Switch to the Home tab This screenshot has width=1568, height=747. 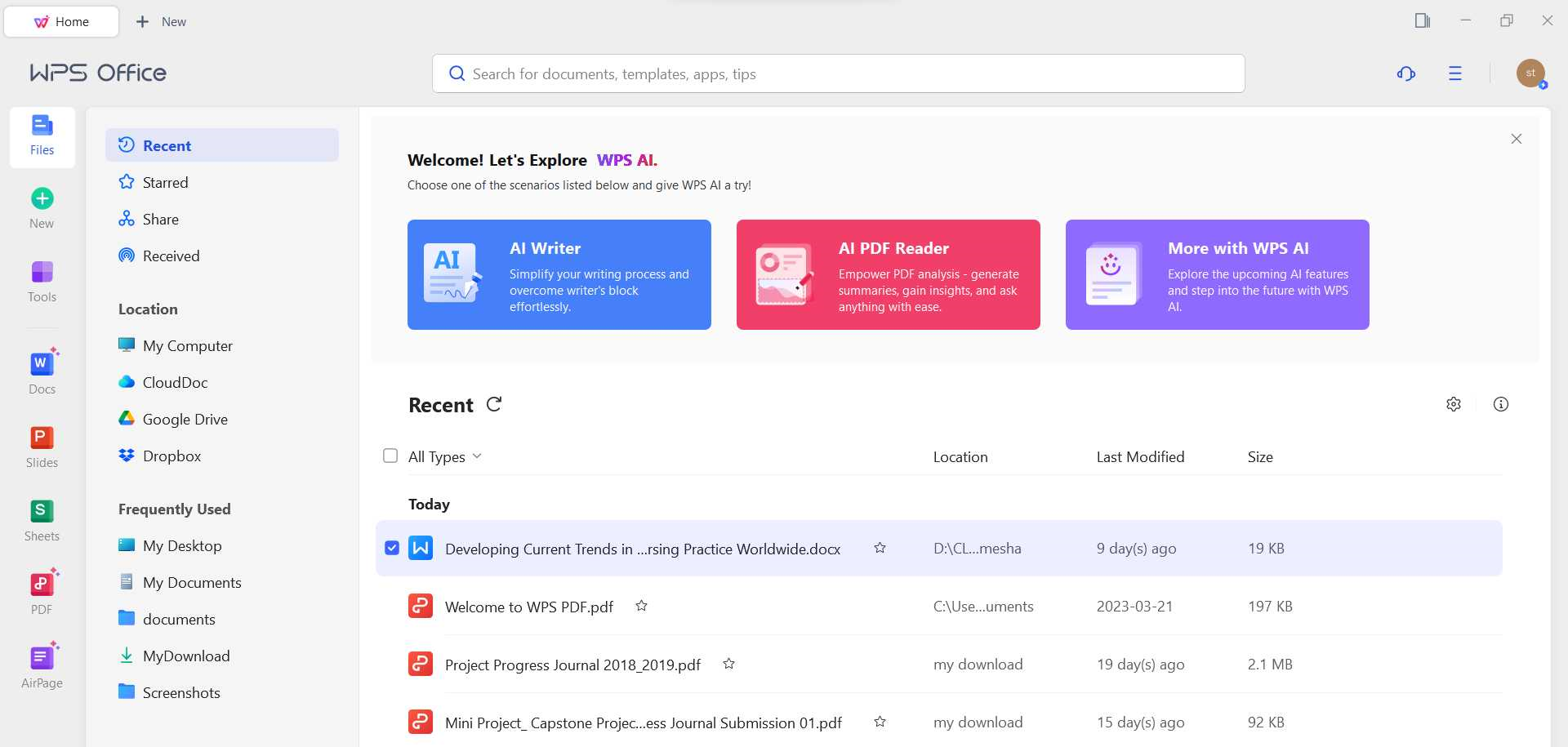coord(61,21)
